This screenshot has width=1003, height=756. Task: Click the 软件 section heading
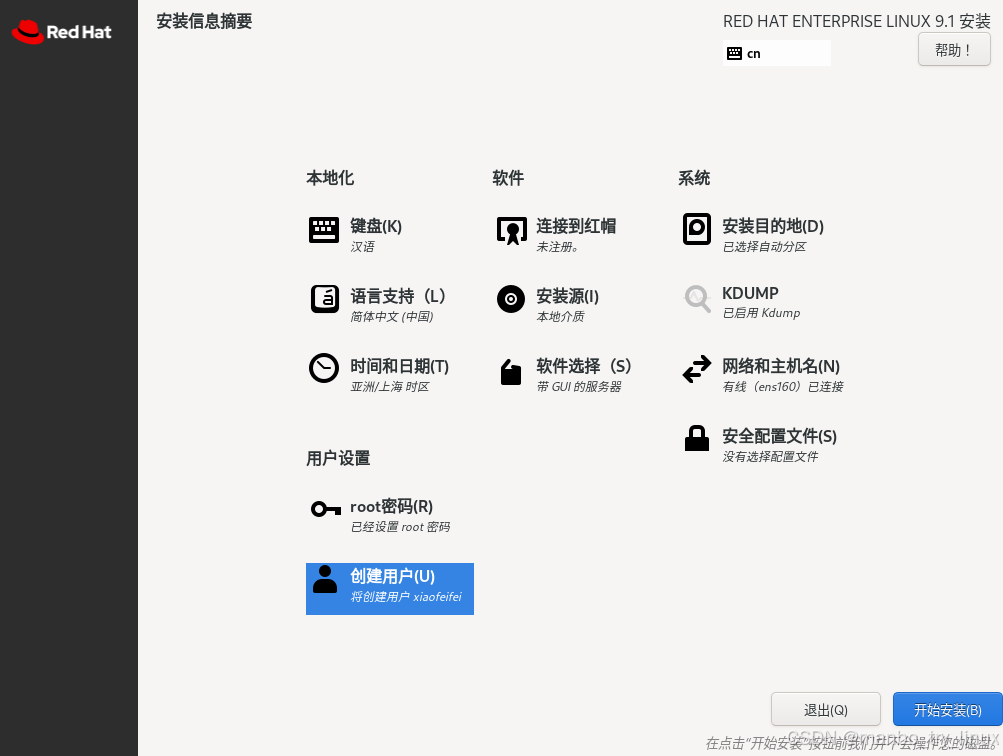tap(508, 178)
